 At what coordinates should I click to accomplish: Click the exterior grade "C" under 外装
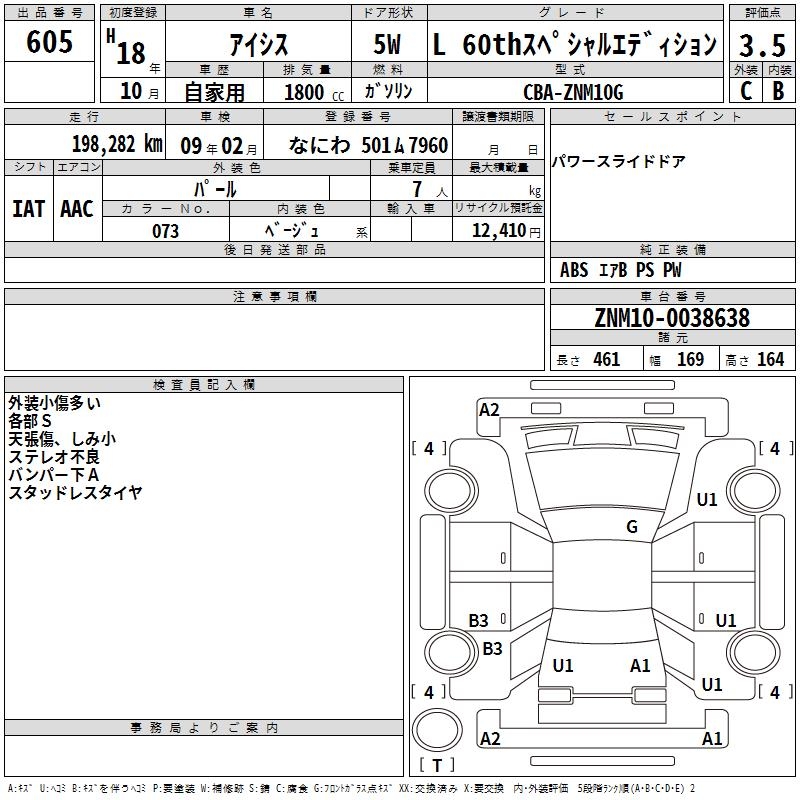coord(746,91)
